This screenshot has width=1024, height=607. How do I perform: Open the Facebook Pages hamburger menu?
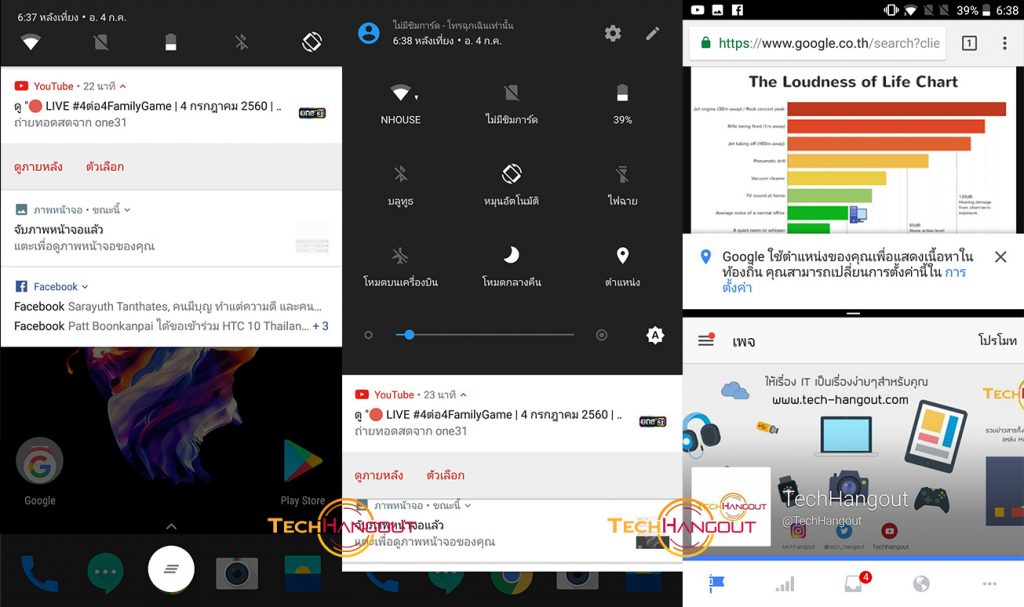706,340
